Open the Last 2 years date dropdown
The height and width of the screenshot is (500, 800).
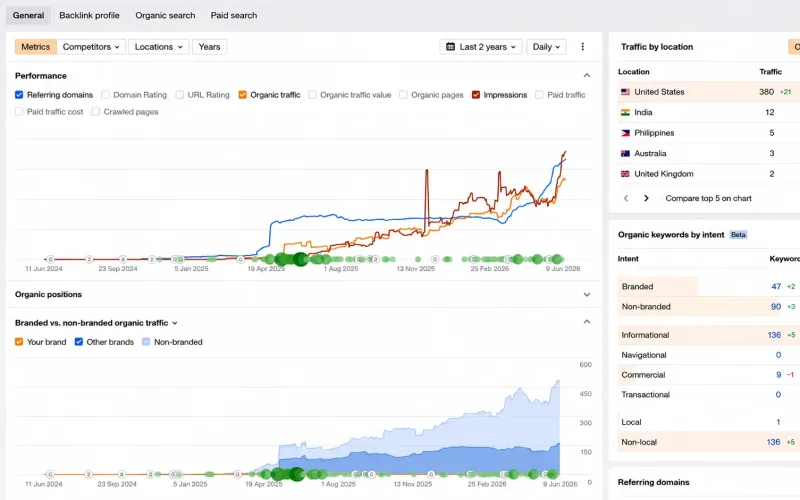click(481, 46)
